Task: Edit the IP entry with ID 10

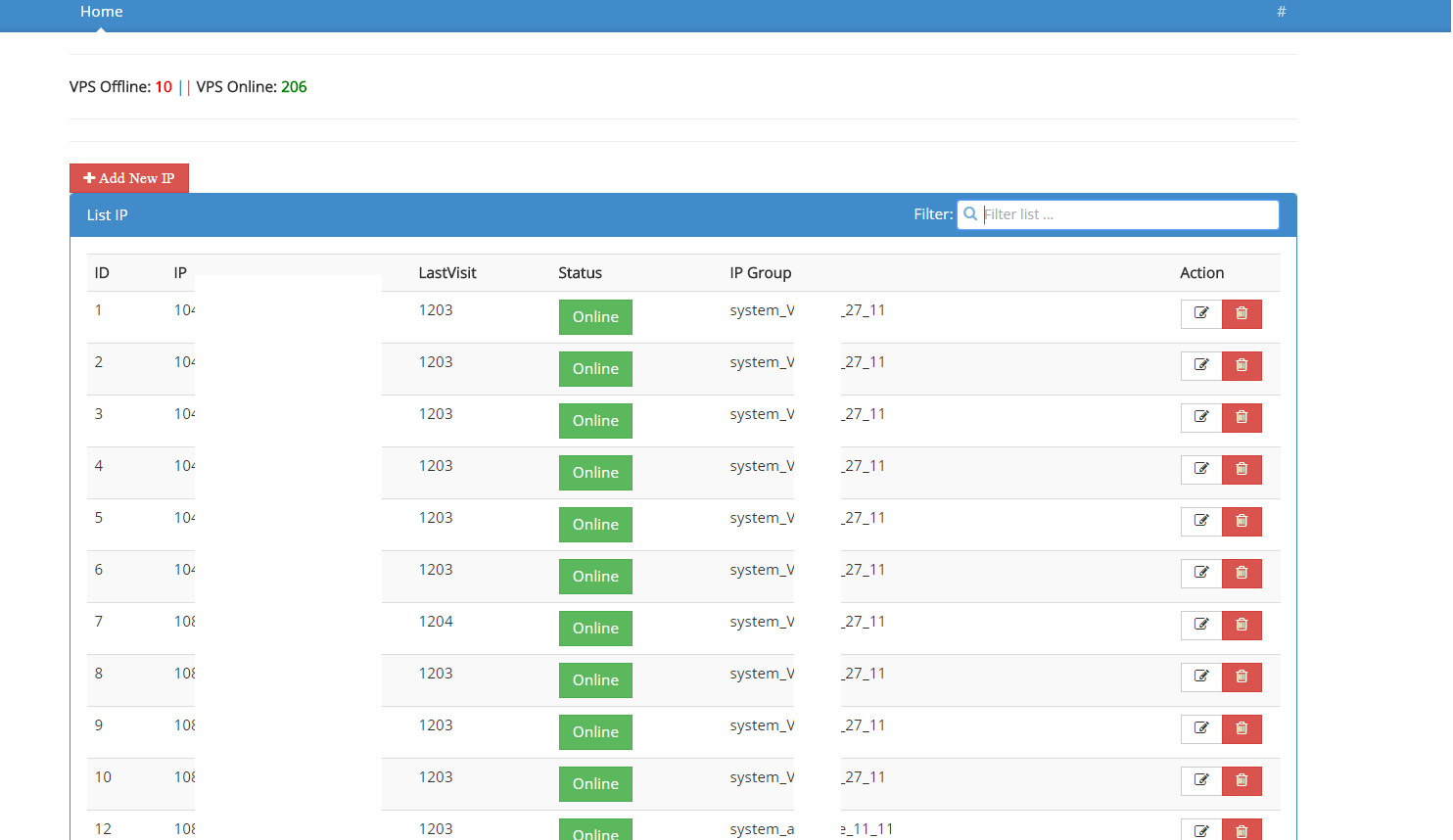Action: tap(1201, 781)
